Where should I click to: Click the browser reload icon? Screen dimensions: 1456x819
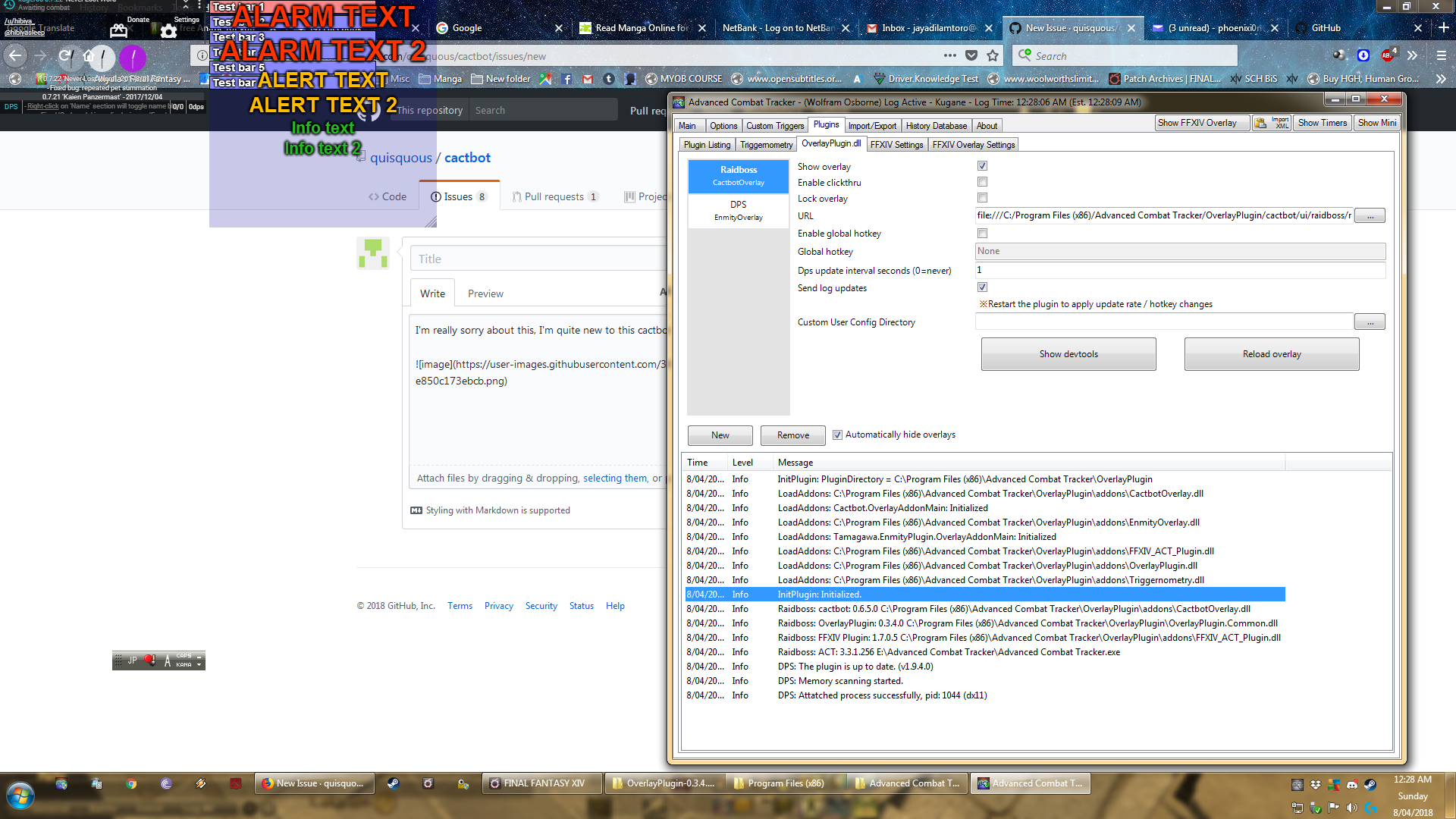[64, 55]
